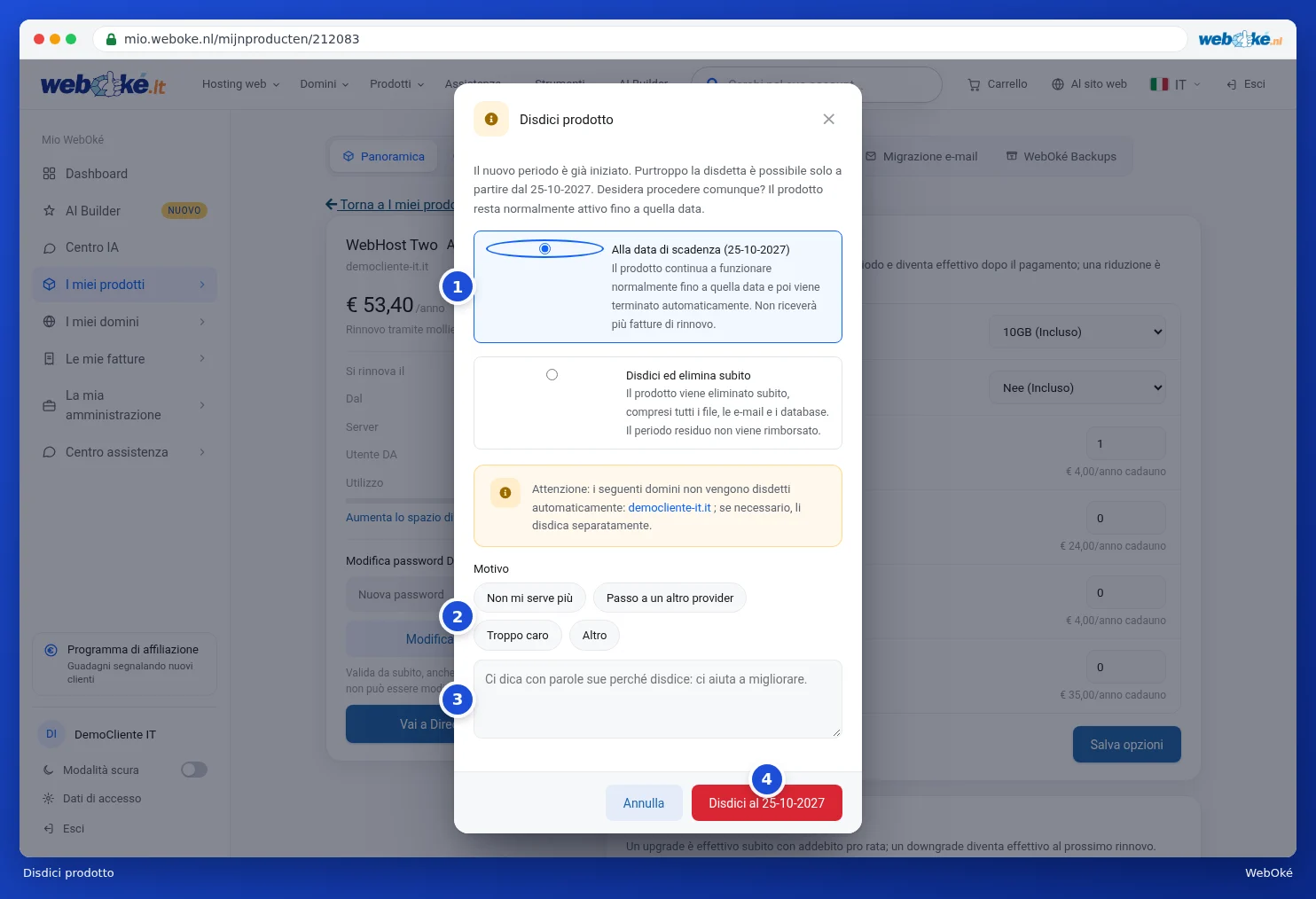Close the Disdici prodotto dialog

828,120
